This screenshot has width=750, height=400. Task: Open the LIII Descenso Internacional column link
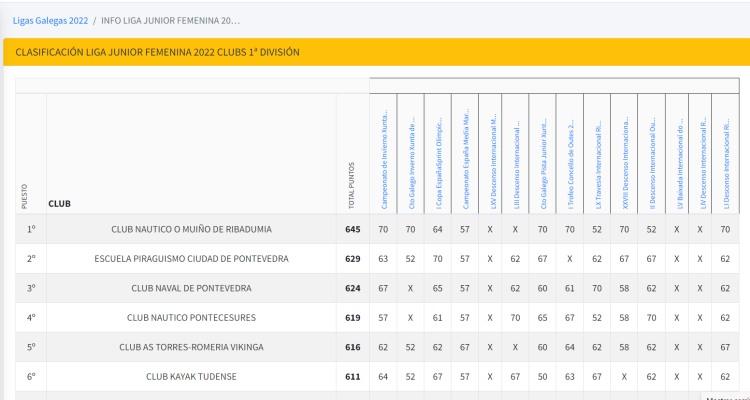click(518, 163)
